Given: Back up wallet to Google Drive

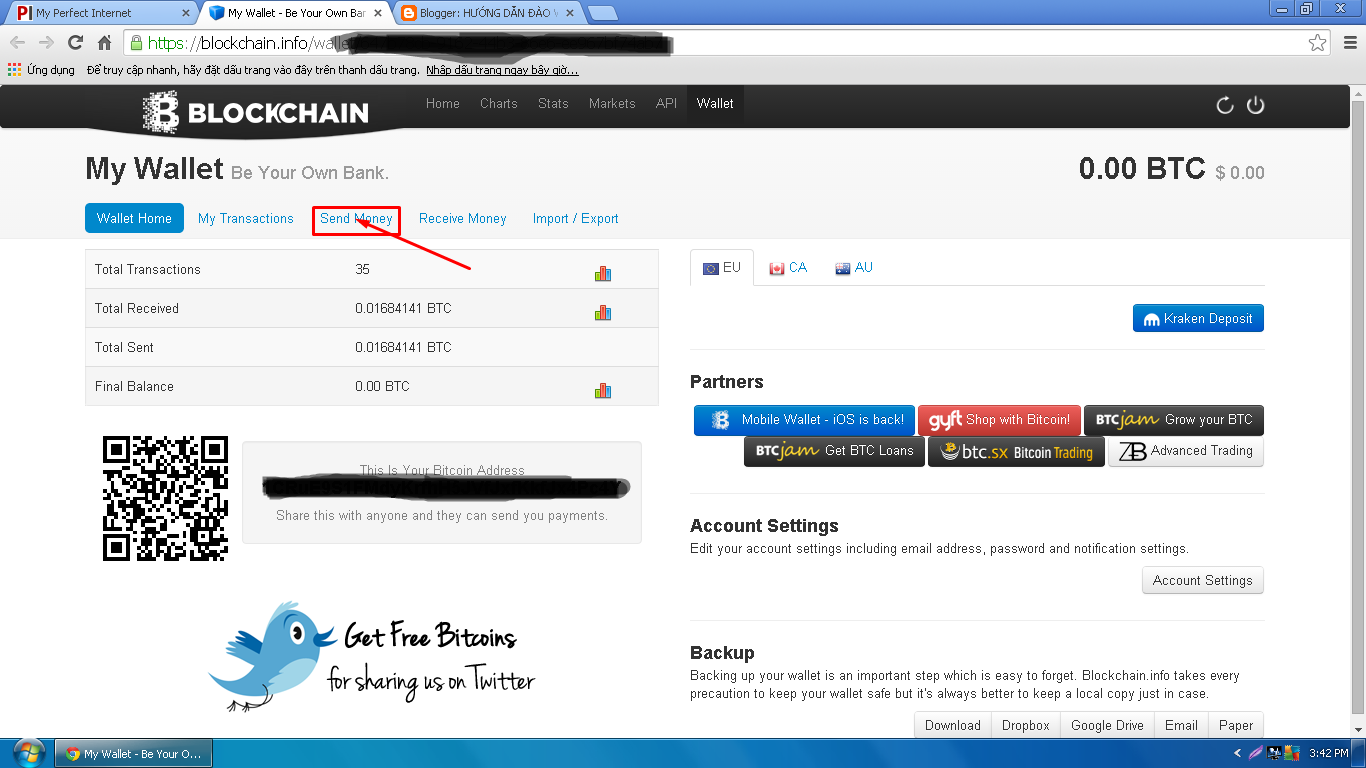Looking at the screenshot, I should pos(1108,725).
